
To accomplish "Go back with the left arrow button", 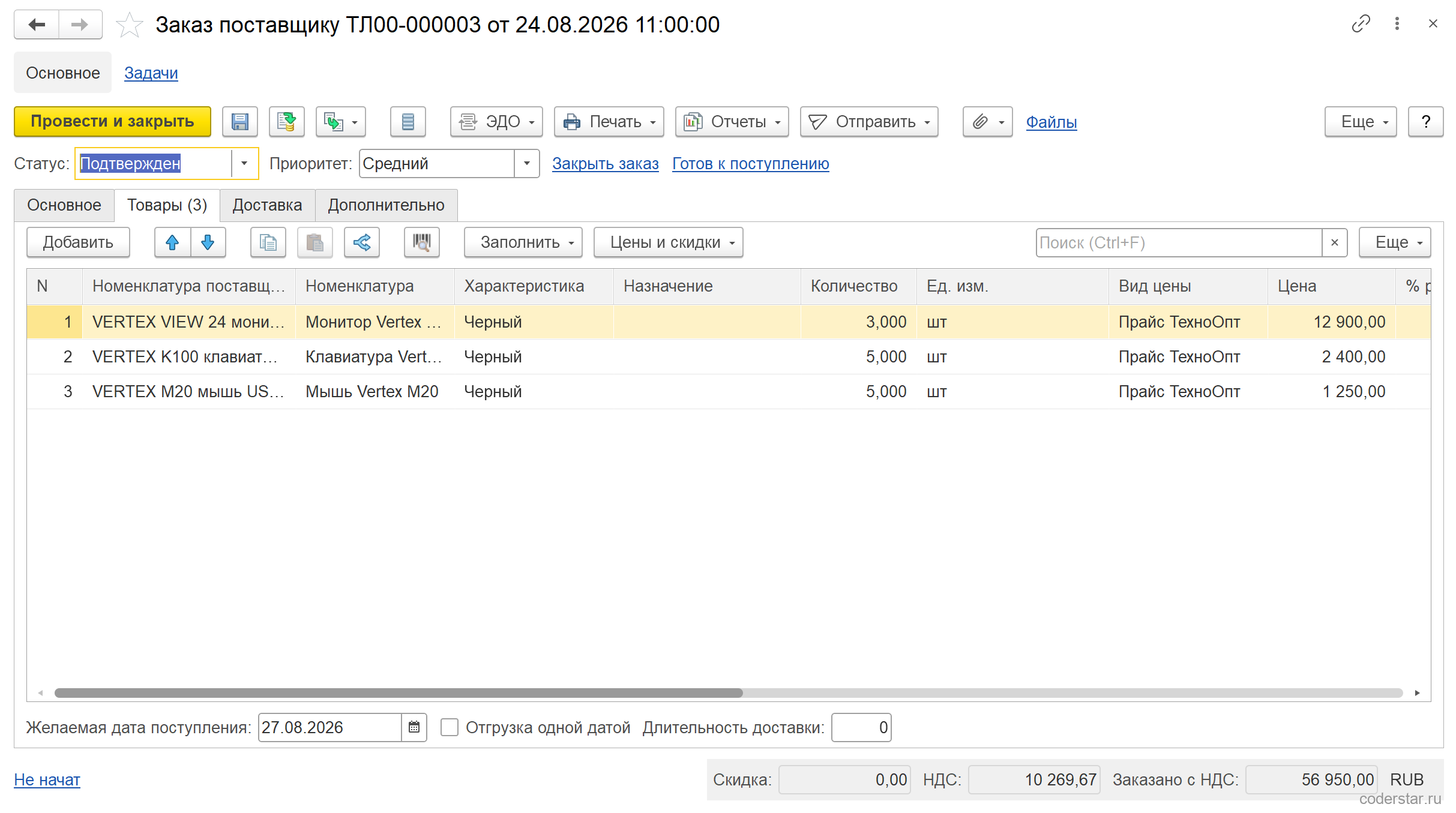I will tap(37, 25).
